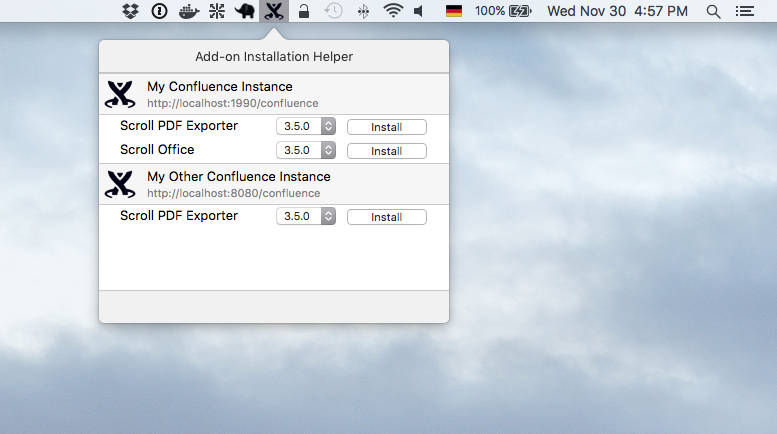Install Scroll Office add-on
This screenshot has height=434, width=777.
point(387,151)
